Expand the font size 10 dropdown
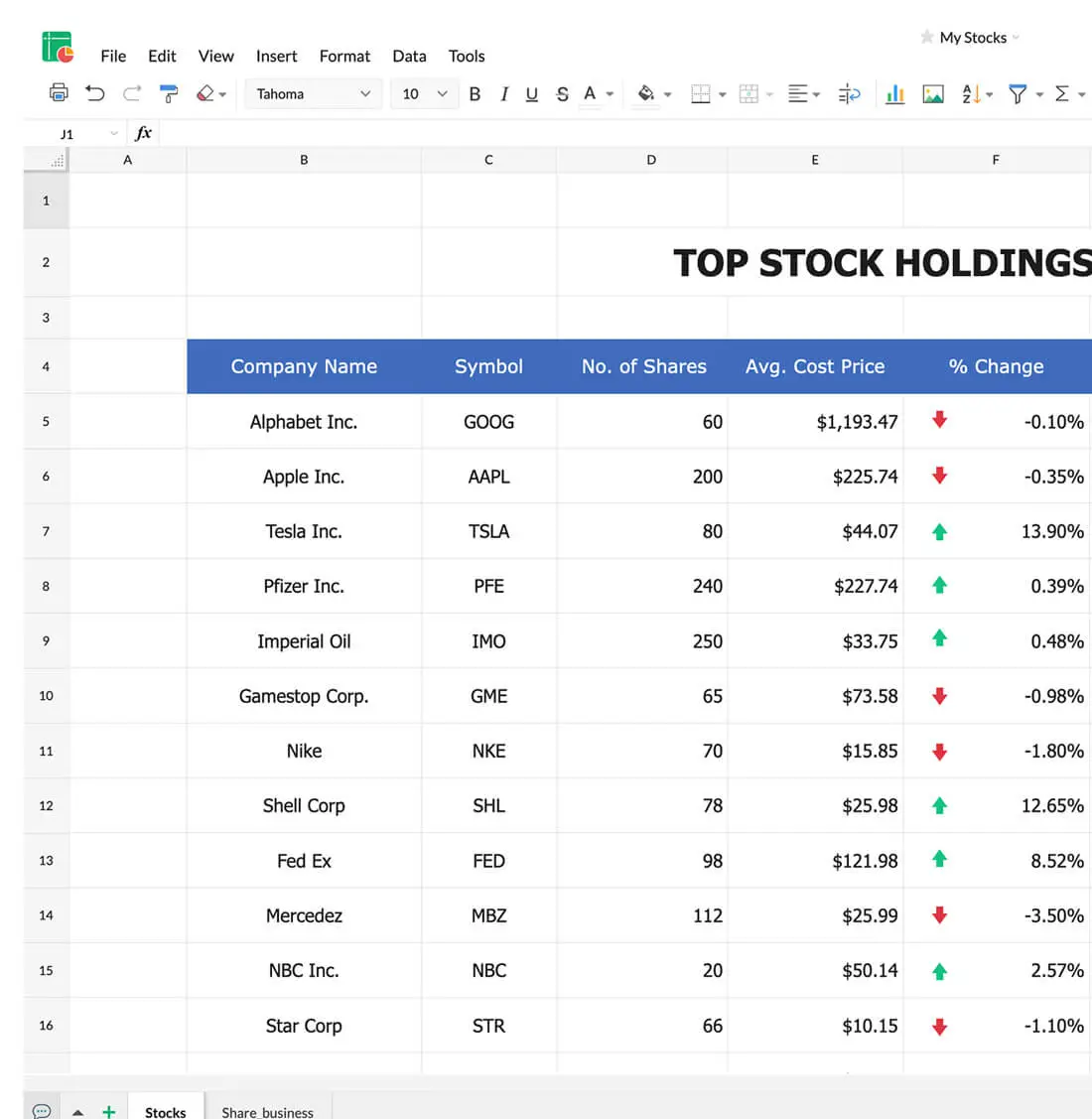Screen dimensions: 1092x1119 (442, 93)
